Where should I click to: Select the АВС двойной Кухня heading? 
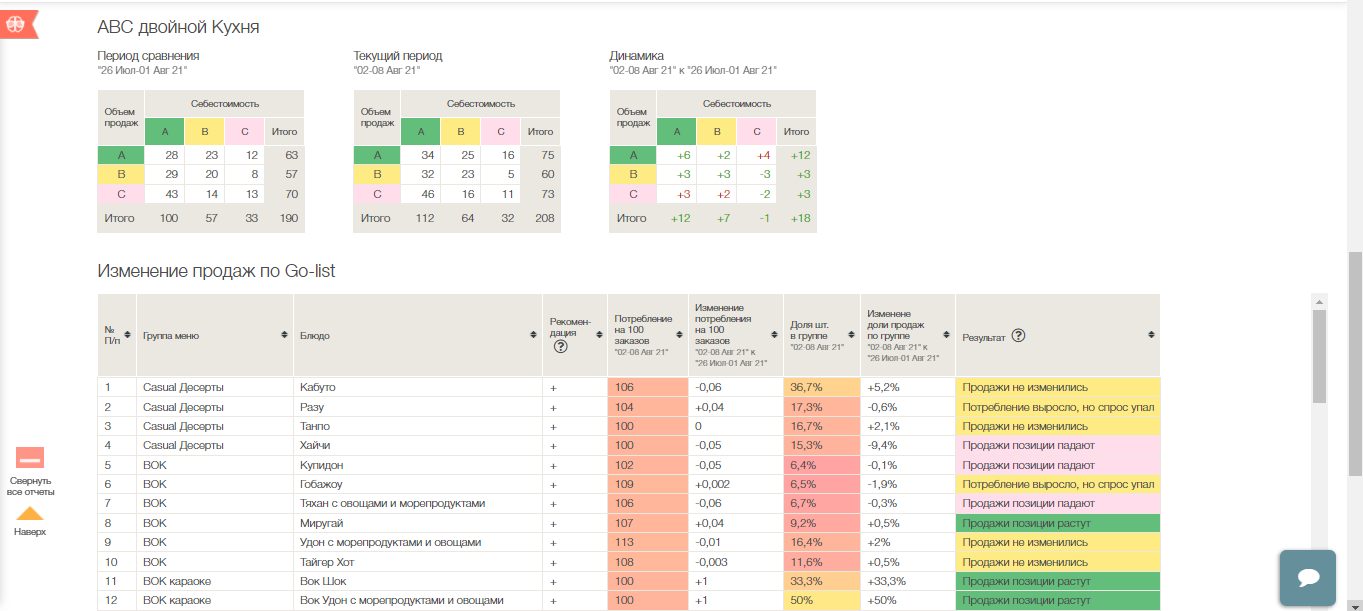coord(178,27)
